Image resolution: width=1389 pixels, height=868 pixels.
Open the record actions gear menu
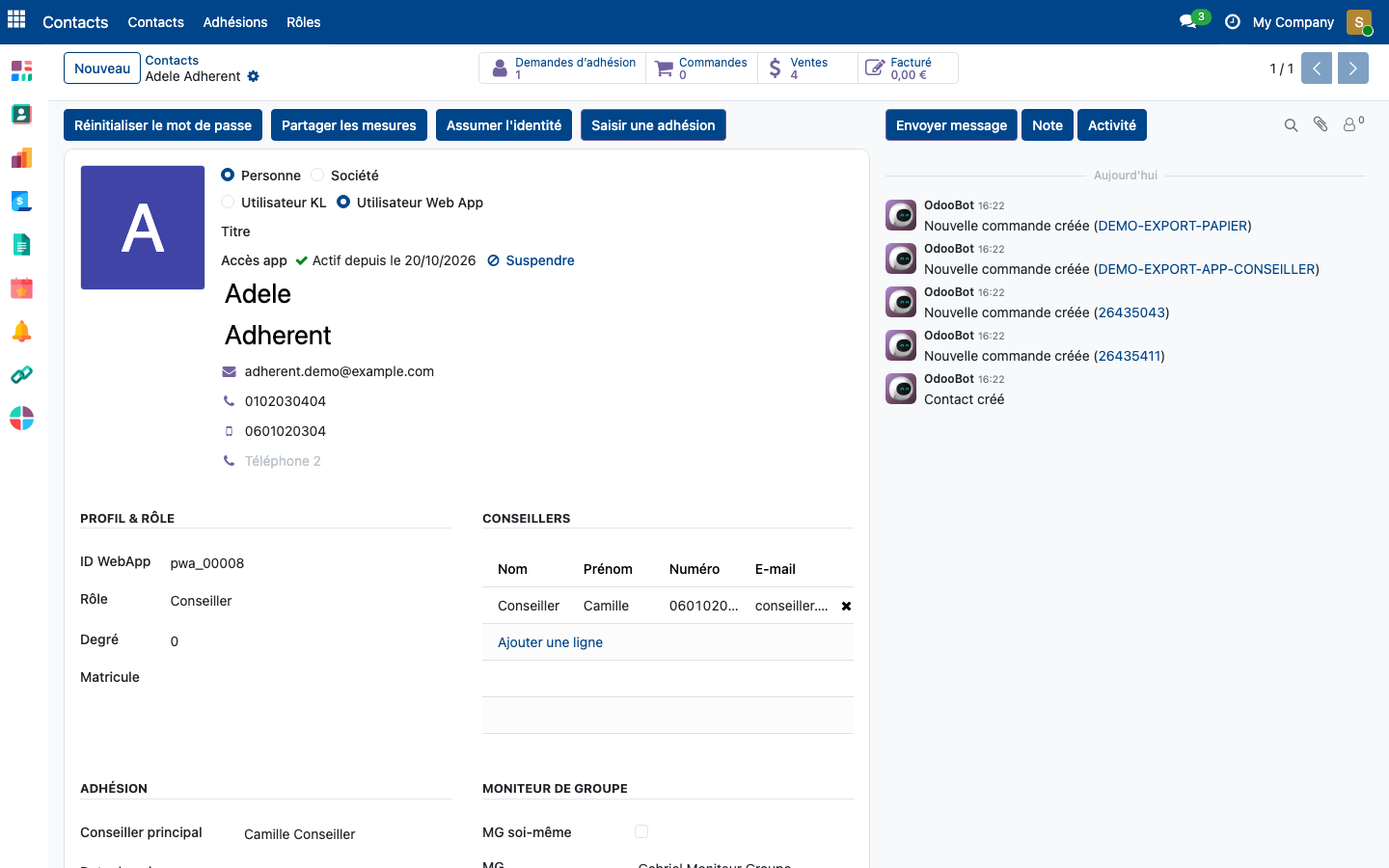pos(253,76)
